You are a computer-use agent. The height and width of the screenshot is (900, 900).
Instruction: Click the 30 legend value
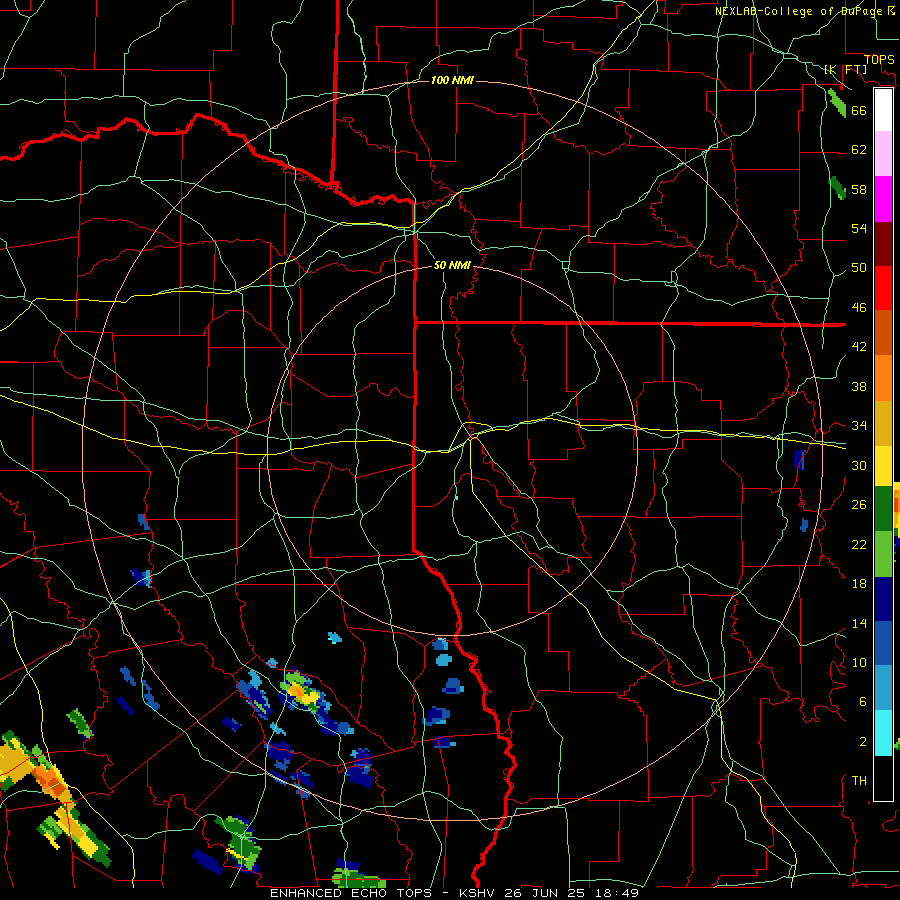[x=859, y=465]
